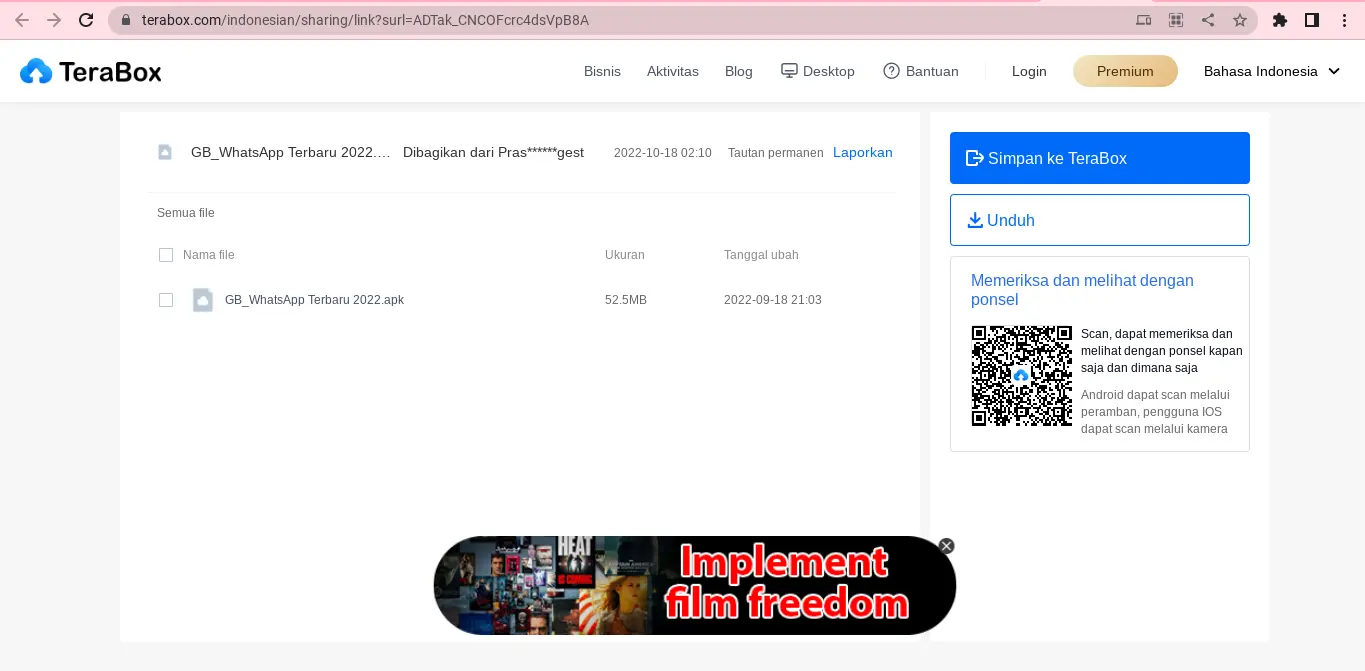Tick the checkbox for GB_WhatsApp Terbaru 2022.apk
The width and height of the screenshot is (1365, 671).
point(166,300)
